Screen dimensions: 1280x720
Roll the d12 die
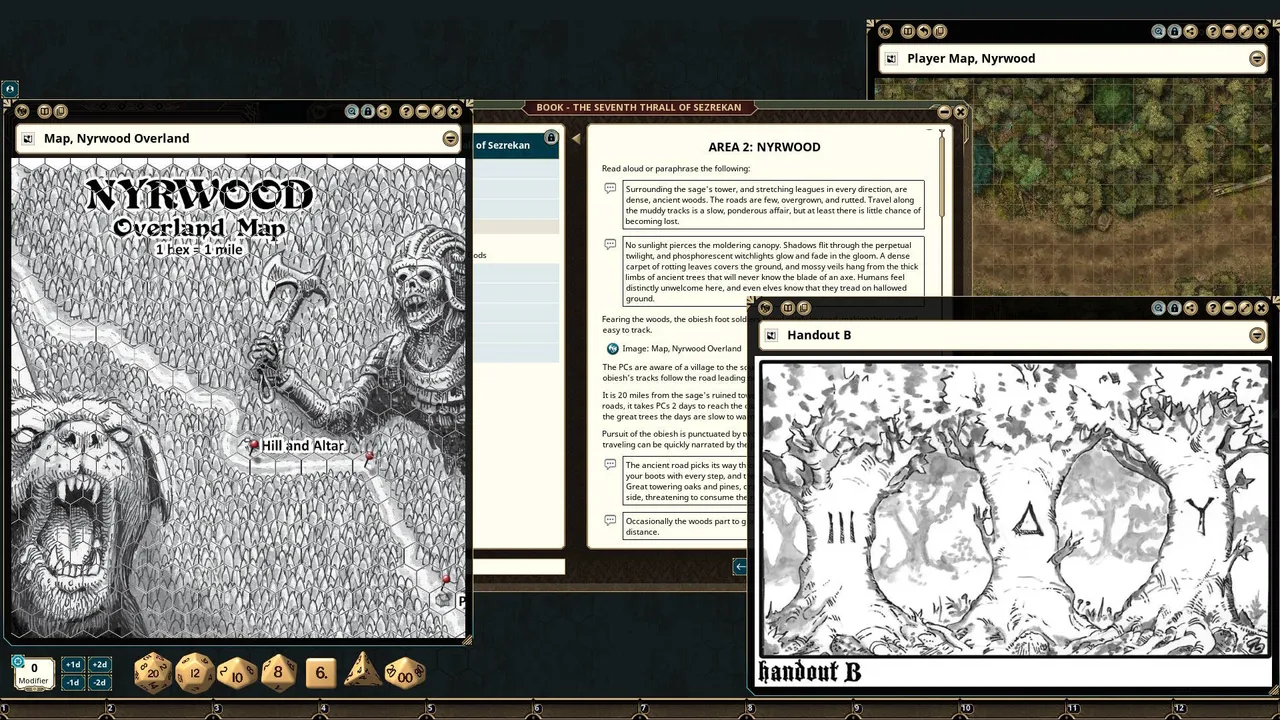tap(195, 672)
